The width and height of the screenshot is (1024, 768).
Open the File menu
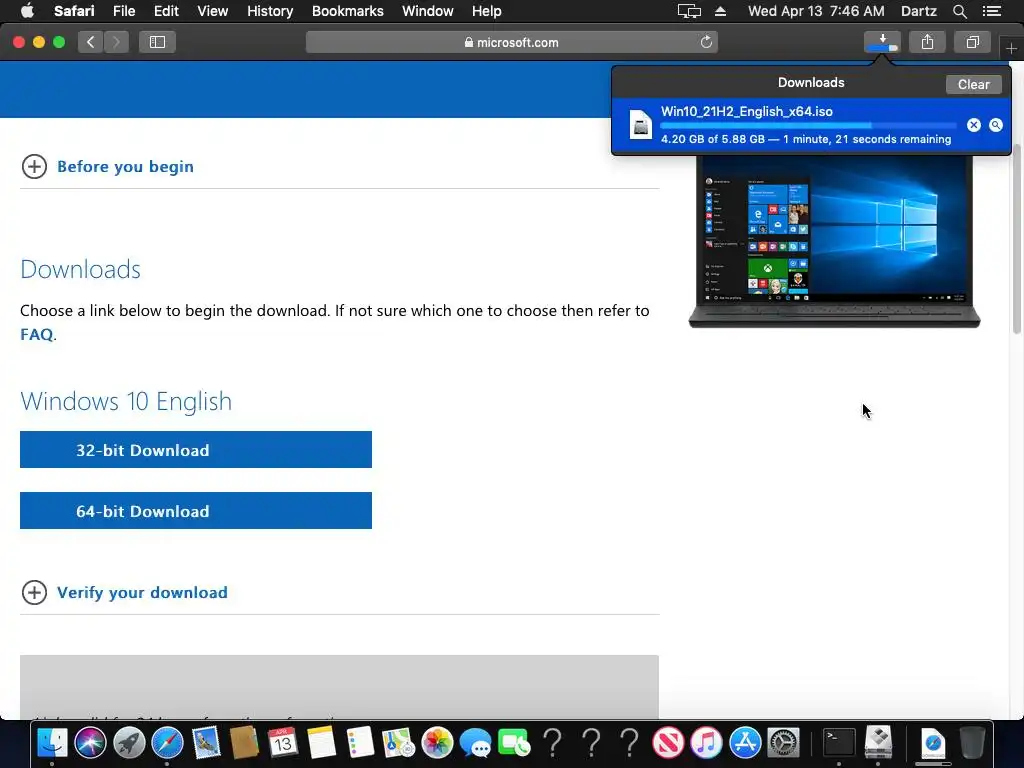click(124, 11)
